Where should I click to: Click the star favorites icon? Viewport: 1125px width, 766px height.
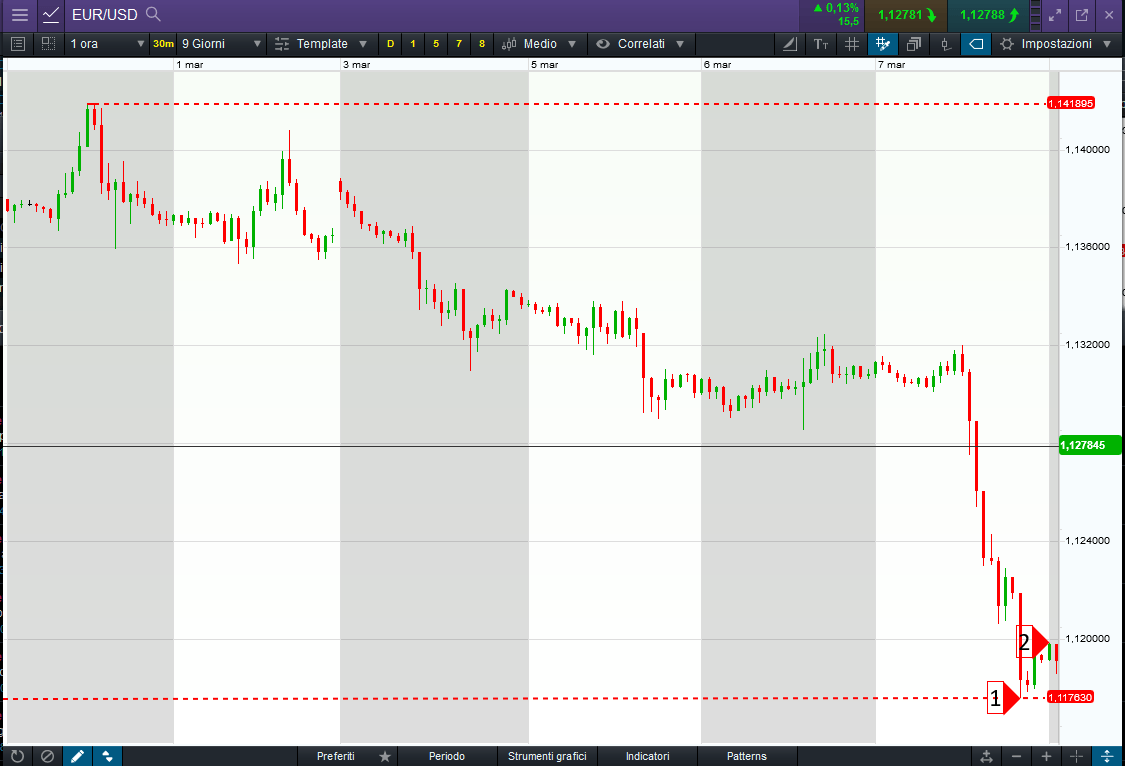point(385,756)
